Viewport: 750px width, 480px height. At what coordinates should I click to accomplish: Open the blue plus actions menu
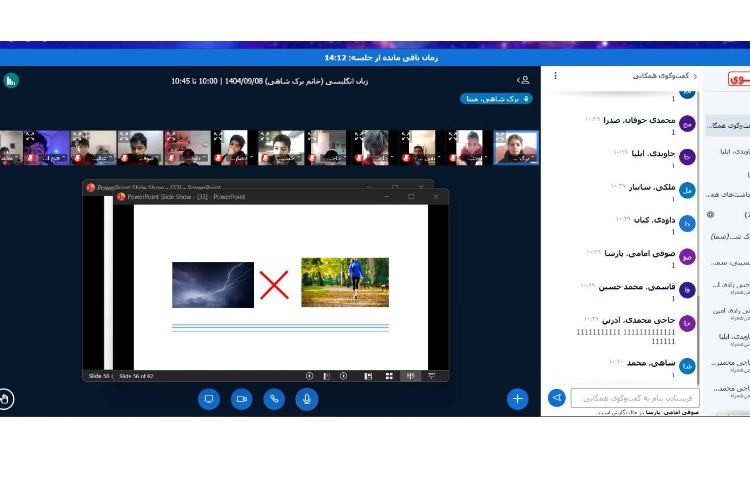517,399
